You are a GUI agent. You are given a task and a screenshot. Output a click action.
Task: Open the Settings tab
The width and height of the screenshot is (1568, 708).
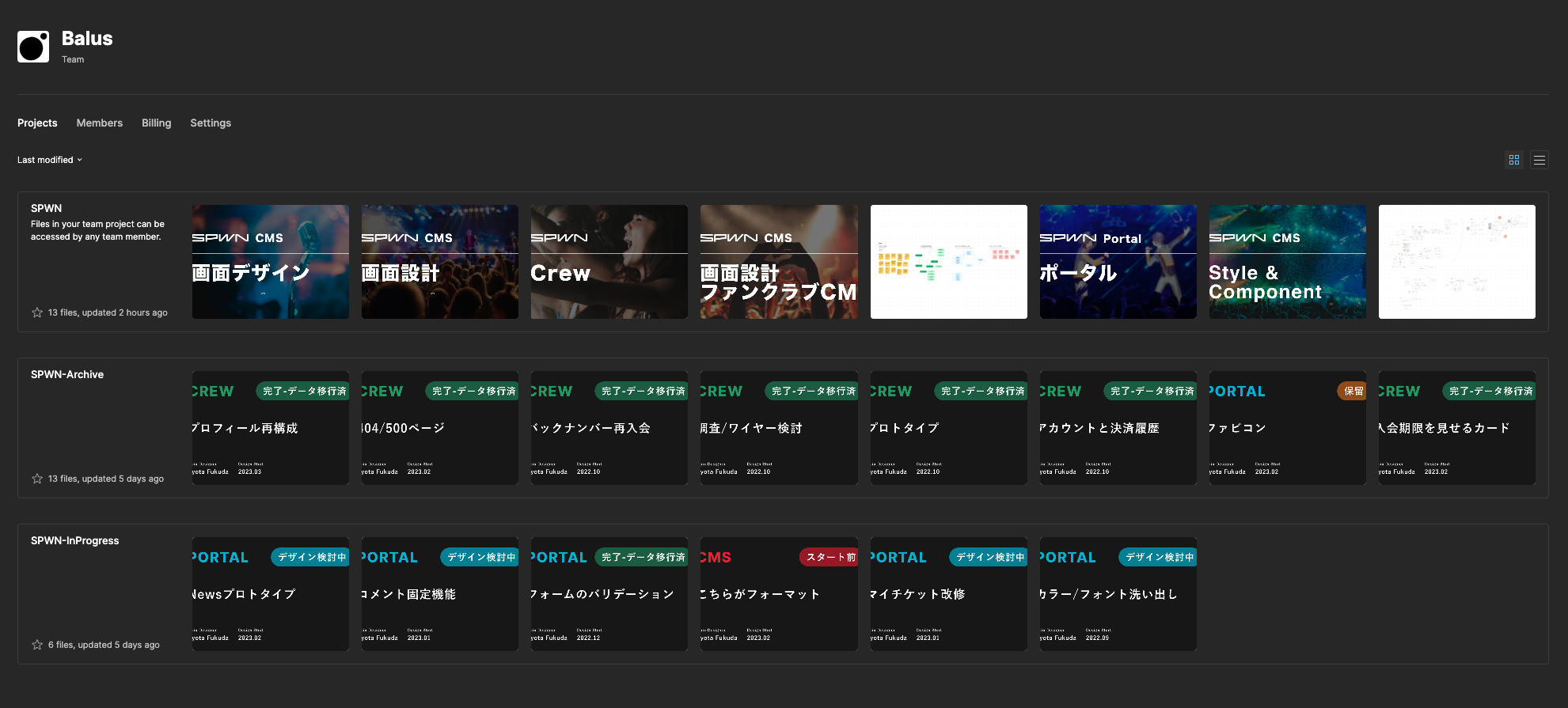tap(211, 123)
